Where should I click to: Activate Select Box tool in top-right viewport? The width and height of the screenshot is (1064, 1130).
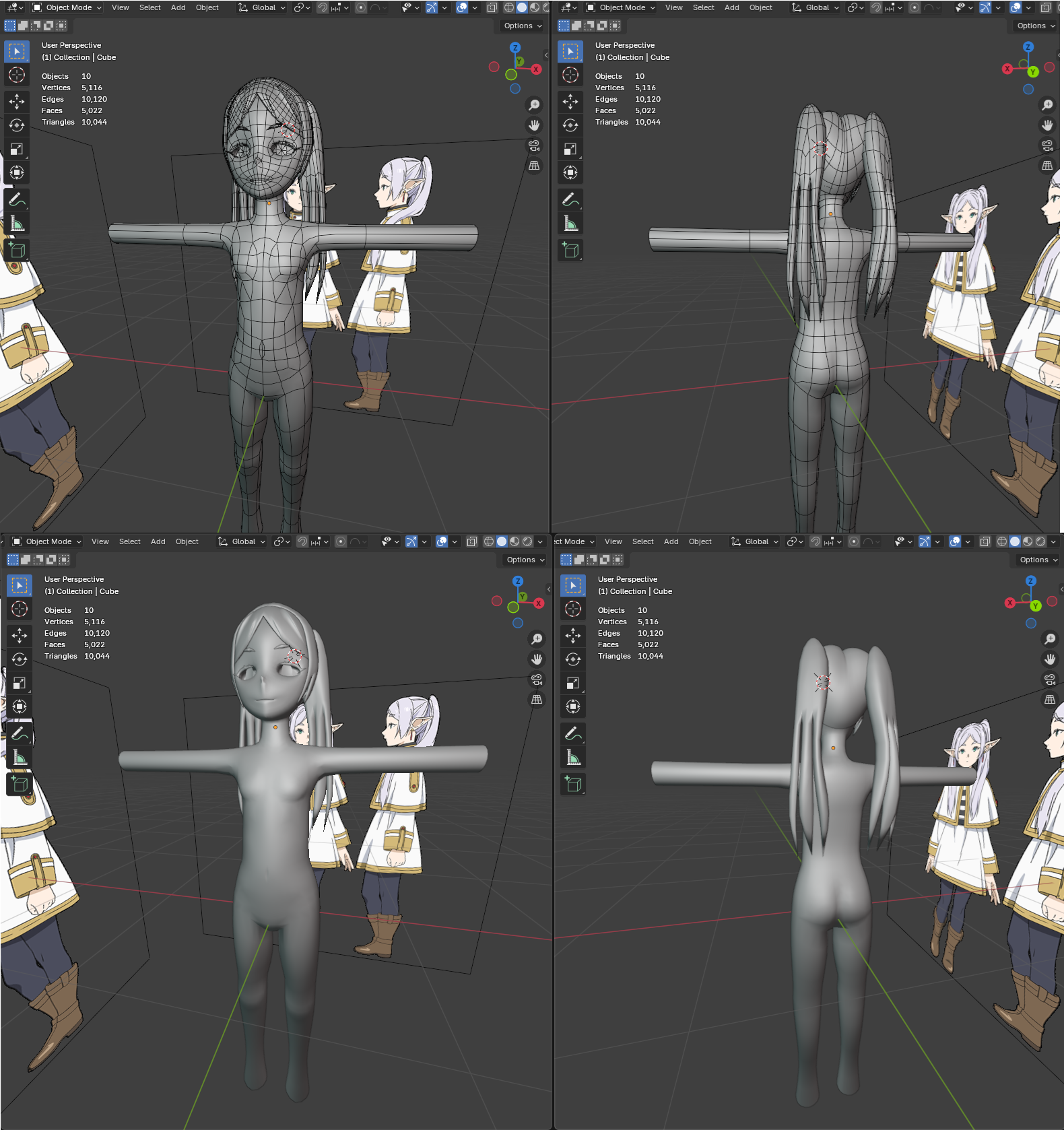[x=570, y=51]
